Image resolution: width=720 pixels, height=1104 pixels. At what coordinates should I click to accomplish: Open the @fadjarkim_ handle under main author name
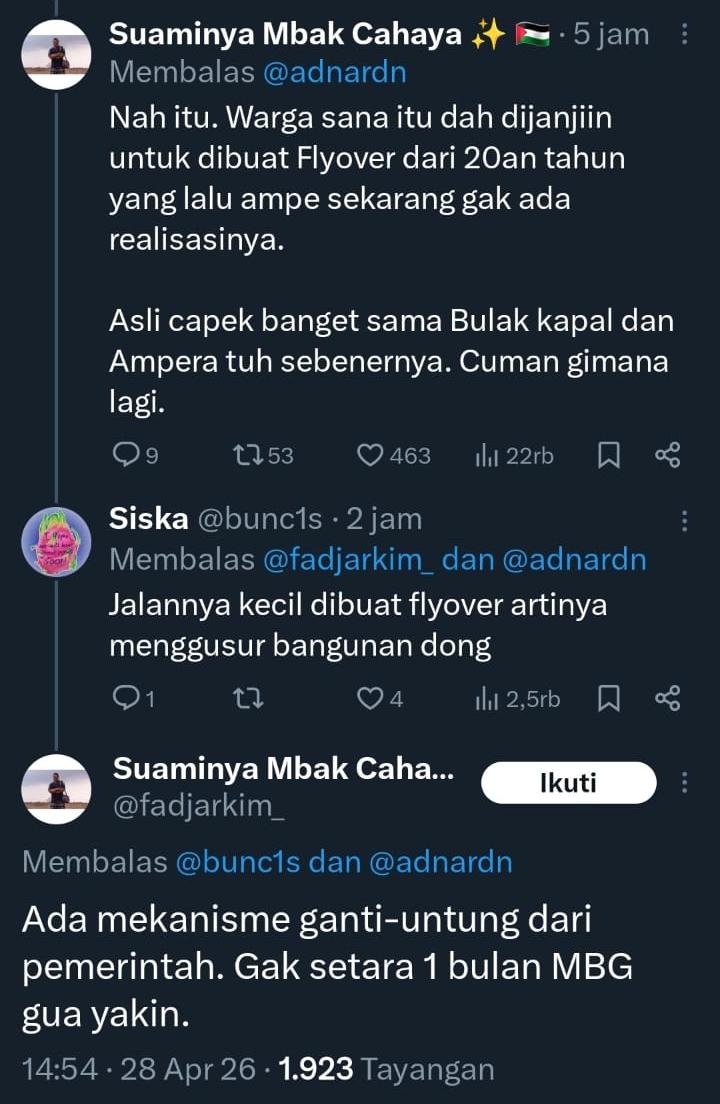(198, 804)
